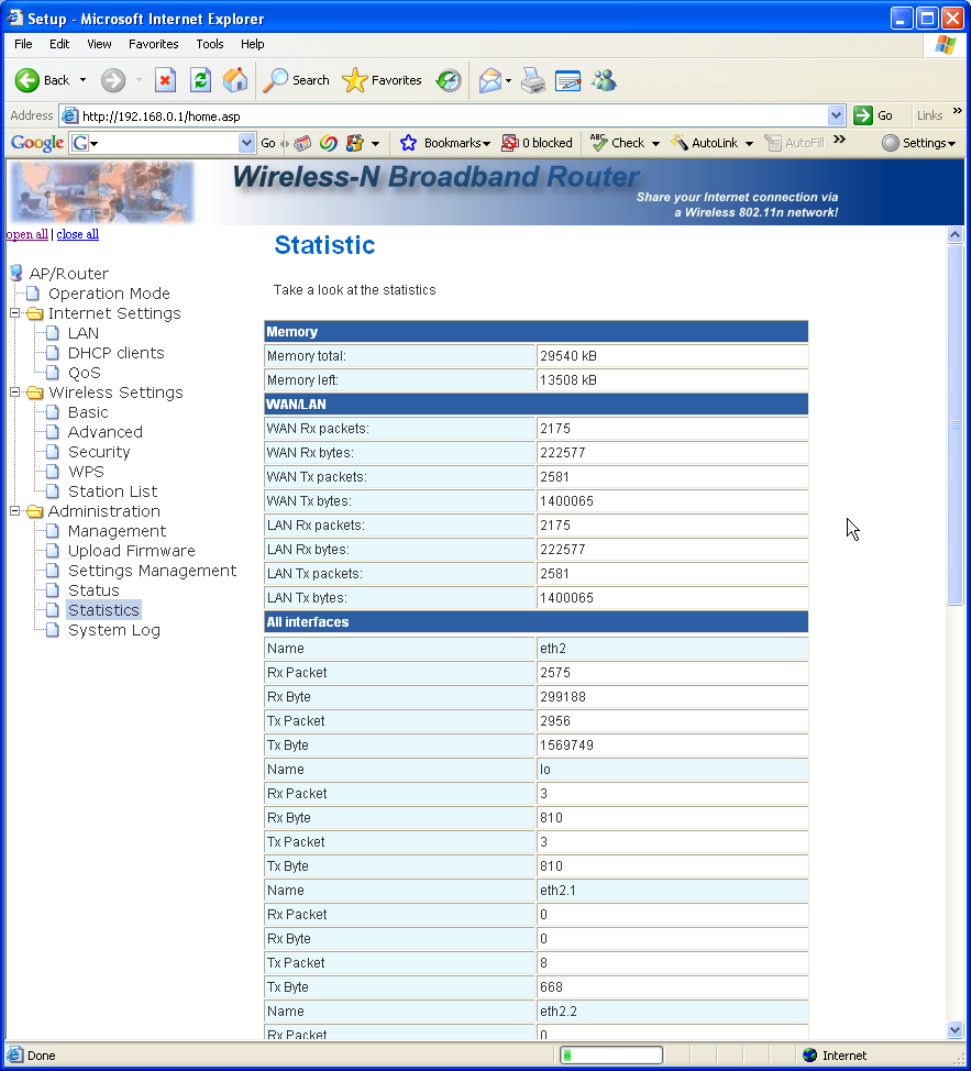Click the 0 blocked popup blocker button
The width and height of the screenshot is (971, 1071).
coord(537,143)
